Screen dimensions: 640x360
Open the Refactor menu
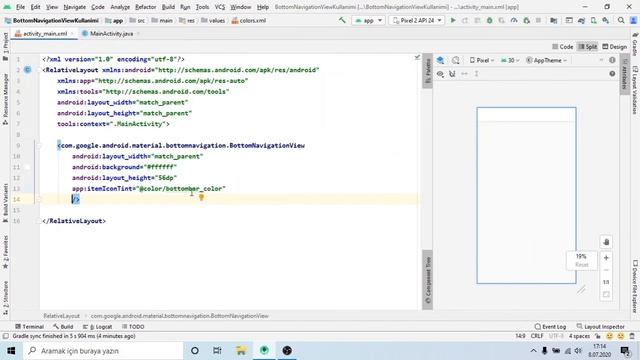pyautogui.click(x=145, y=7)
